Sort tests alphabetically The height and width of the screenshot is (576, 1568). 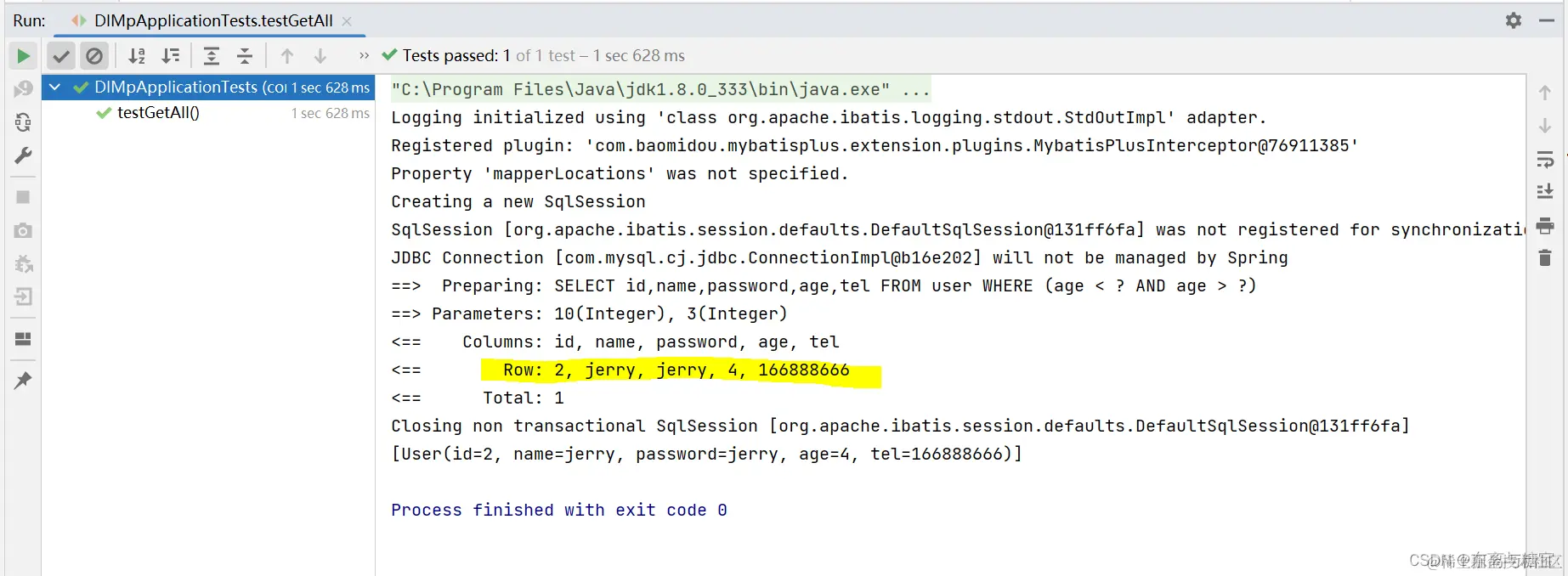click(x=136, y=56)
